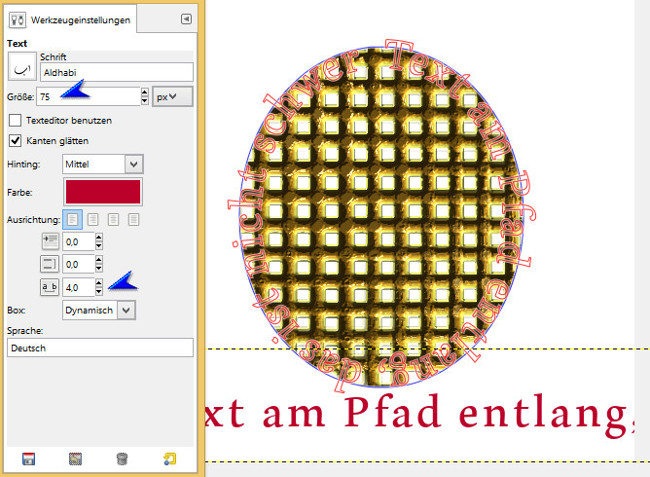Increase font size with up stepper

144,92
